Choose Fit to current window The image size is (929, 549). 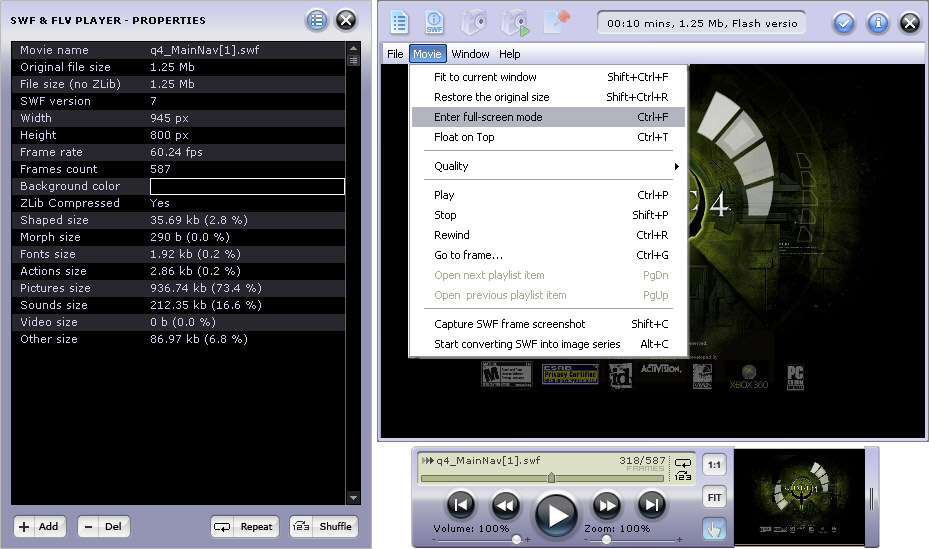[x=548, y=77]
